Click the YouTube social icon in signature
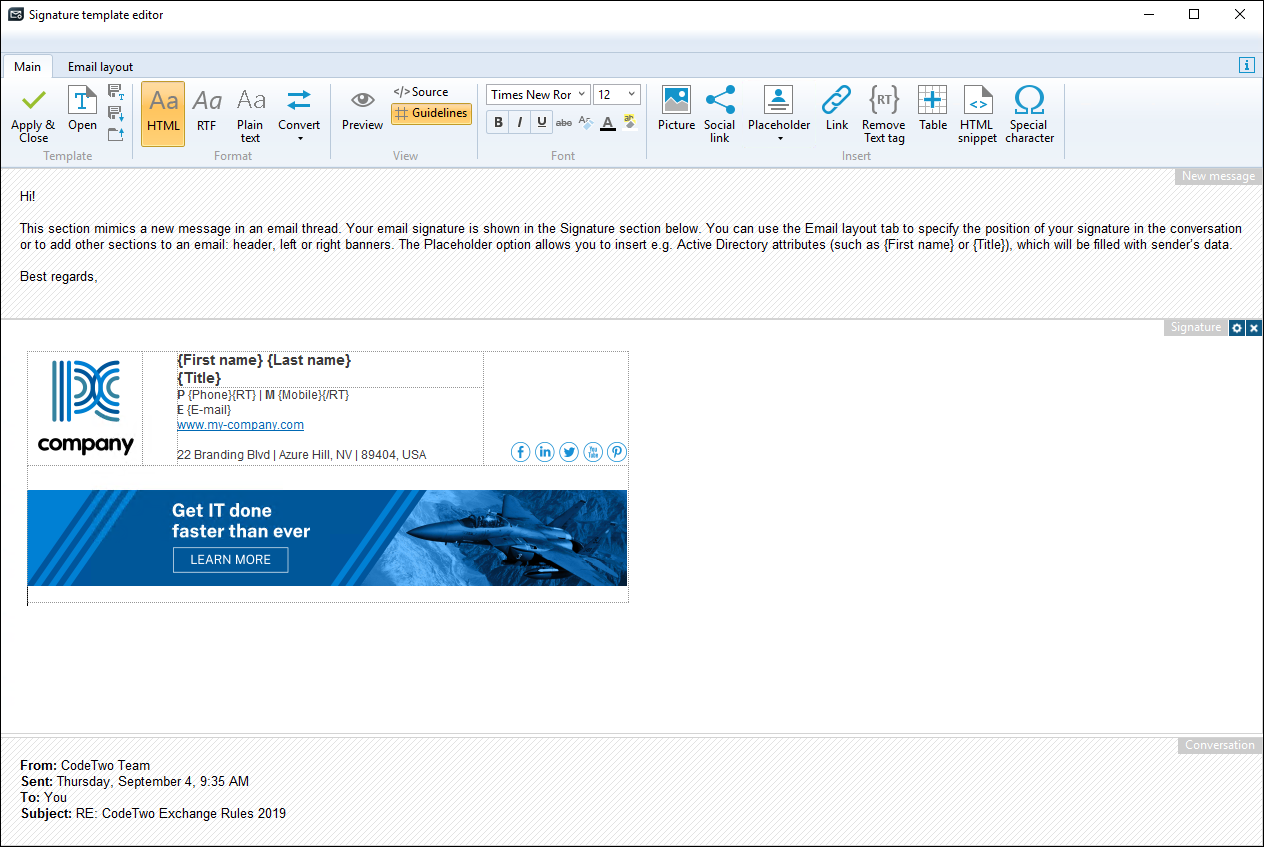 point(593,452)
